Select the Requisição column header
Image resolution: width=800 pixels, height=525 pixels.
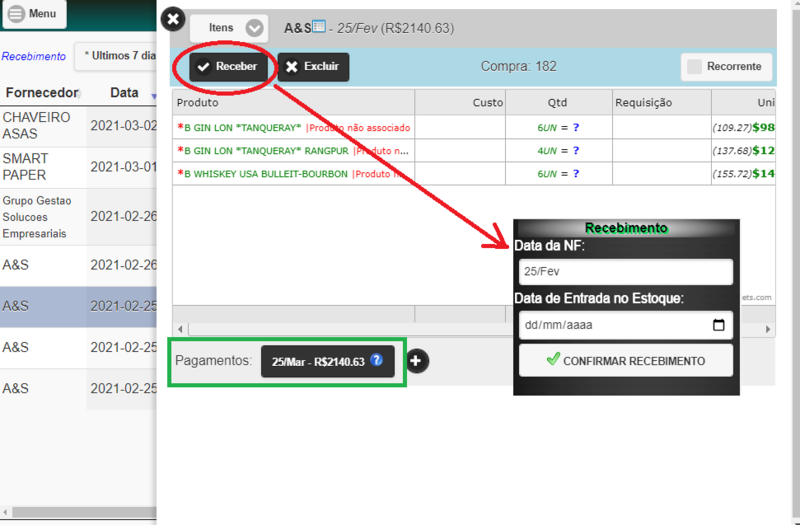662,103
